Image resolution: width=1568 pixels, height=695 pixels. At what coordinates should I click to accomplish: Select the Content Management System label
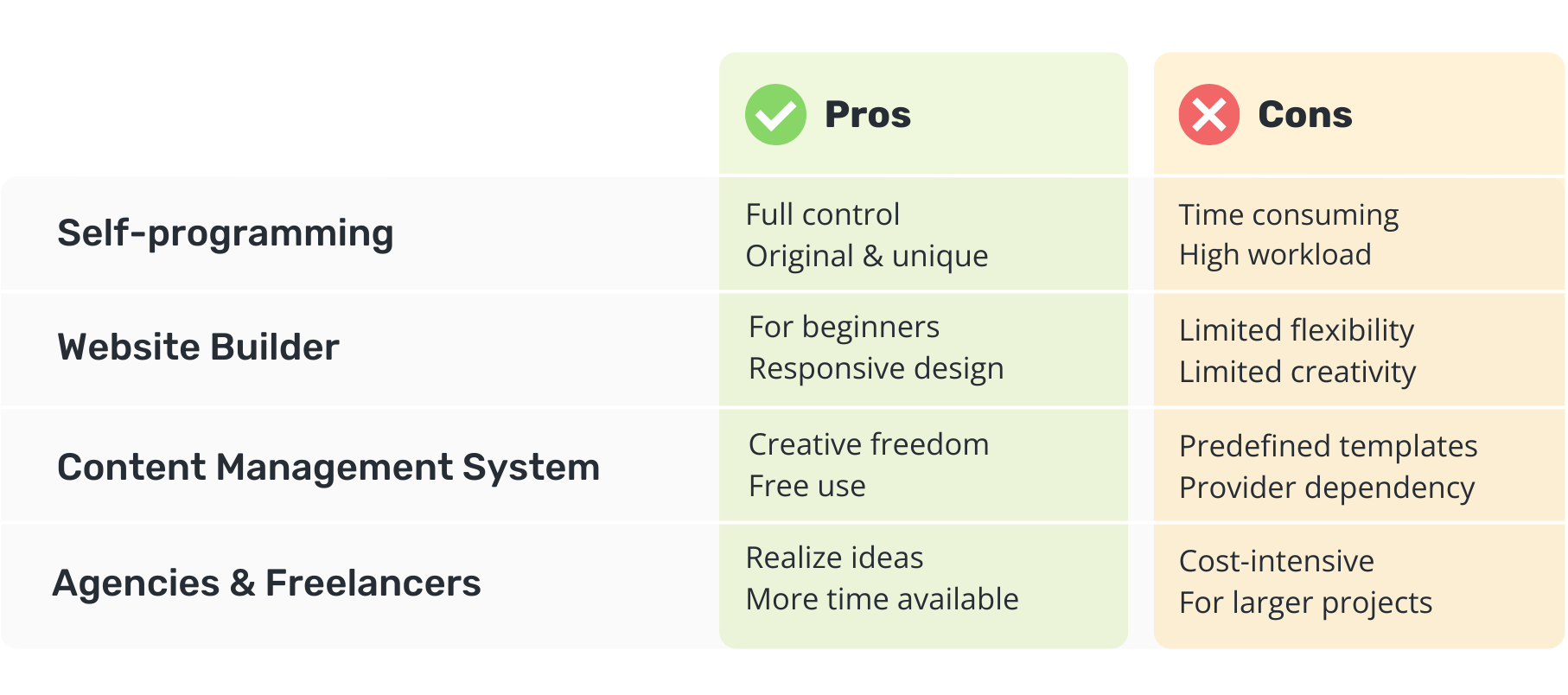328,468
